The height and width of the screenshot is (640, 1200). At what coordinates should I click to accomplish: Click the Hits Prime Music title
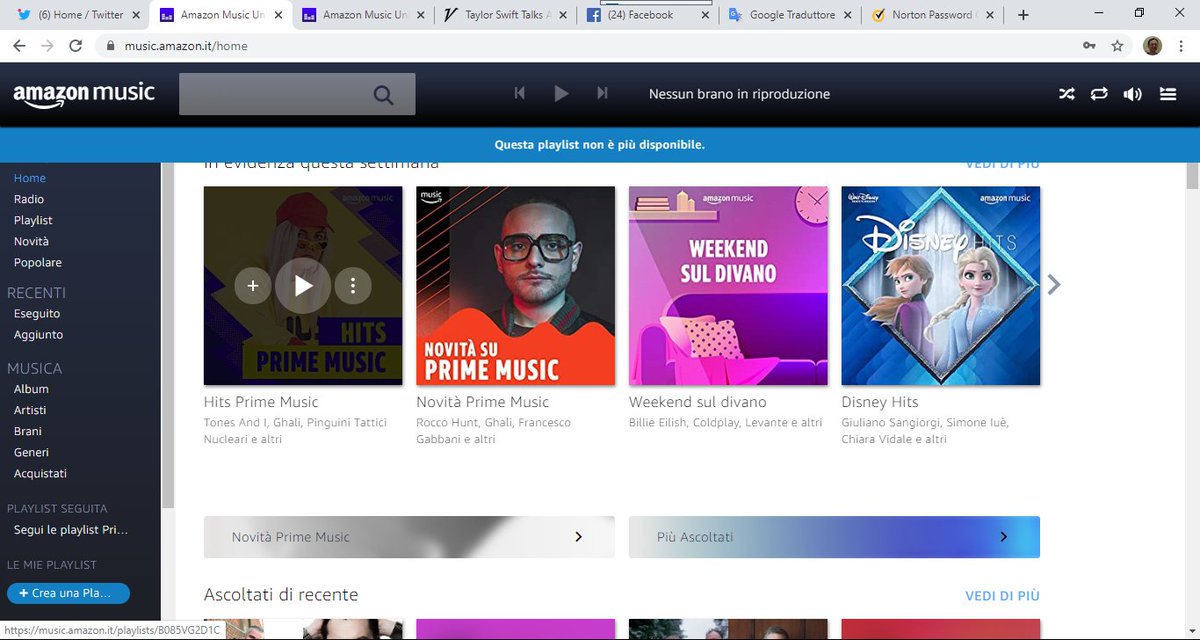261,402
